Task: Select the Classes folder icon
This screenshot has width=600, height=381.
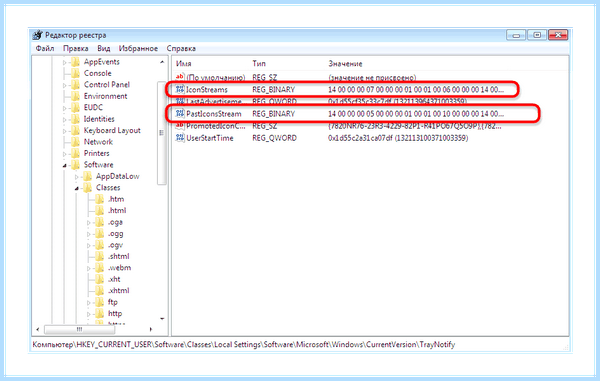Action: tap(88, 188)
